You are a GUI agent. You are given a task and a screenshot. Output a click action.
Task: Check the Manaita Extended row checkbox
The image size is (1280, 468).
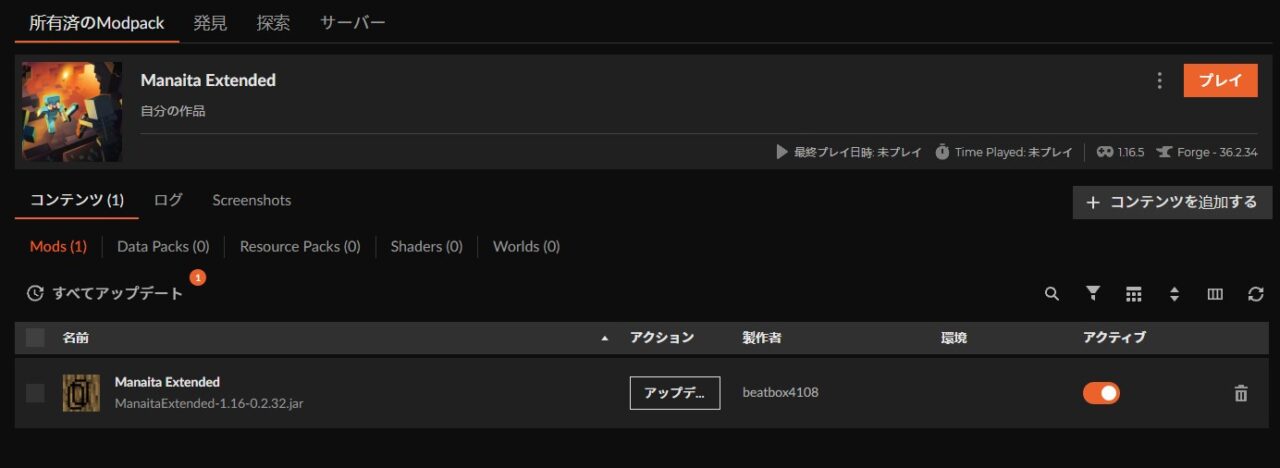[x=36, y=393]
